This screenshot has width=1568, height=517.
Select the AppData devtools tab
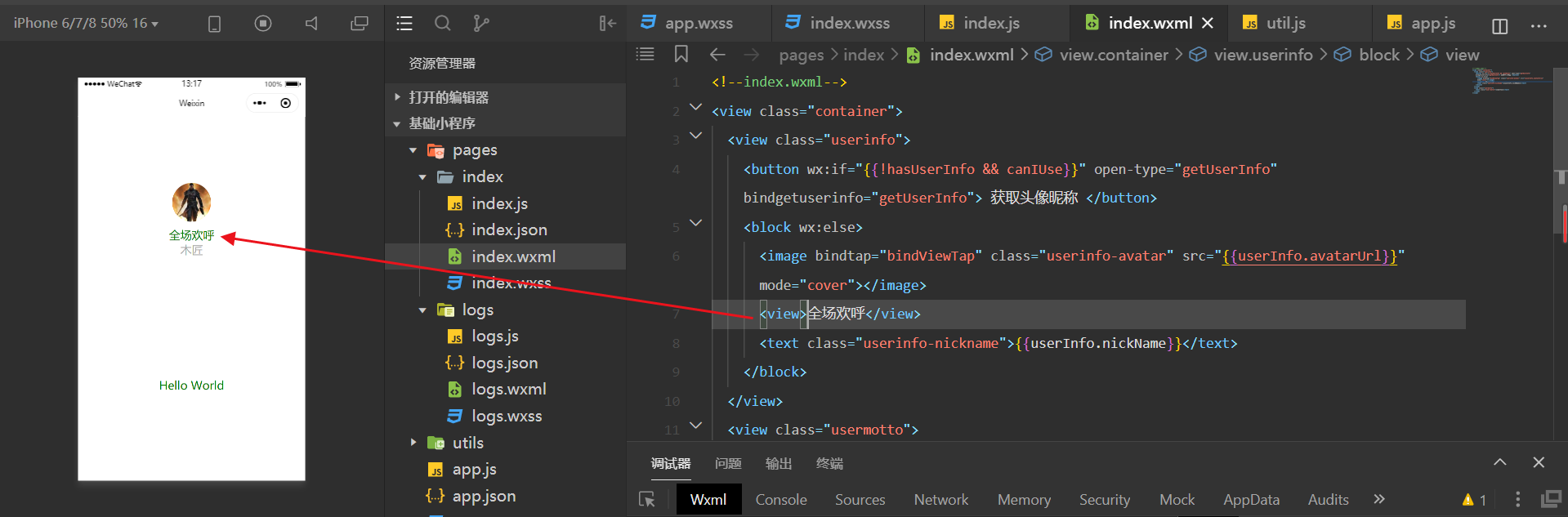coord(1251,499)
